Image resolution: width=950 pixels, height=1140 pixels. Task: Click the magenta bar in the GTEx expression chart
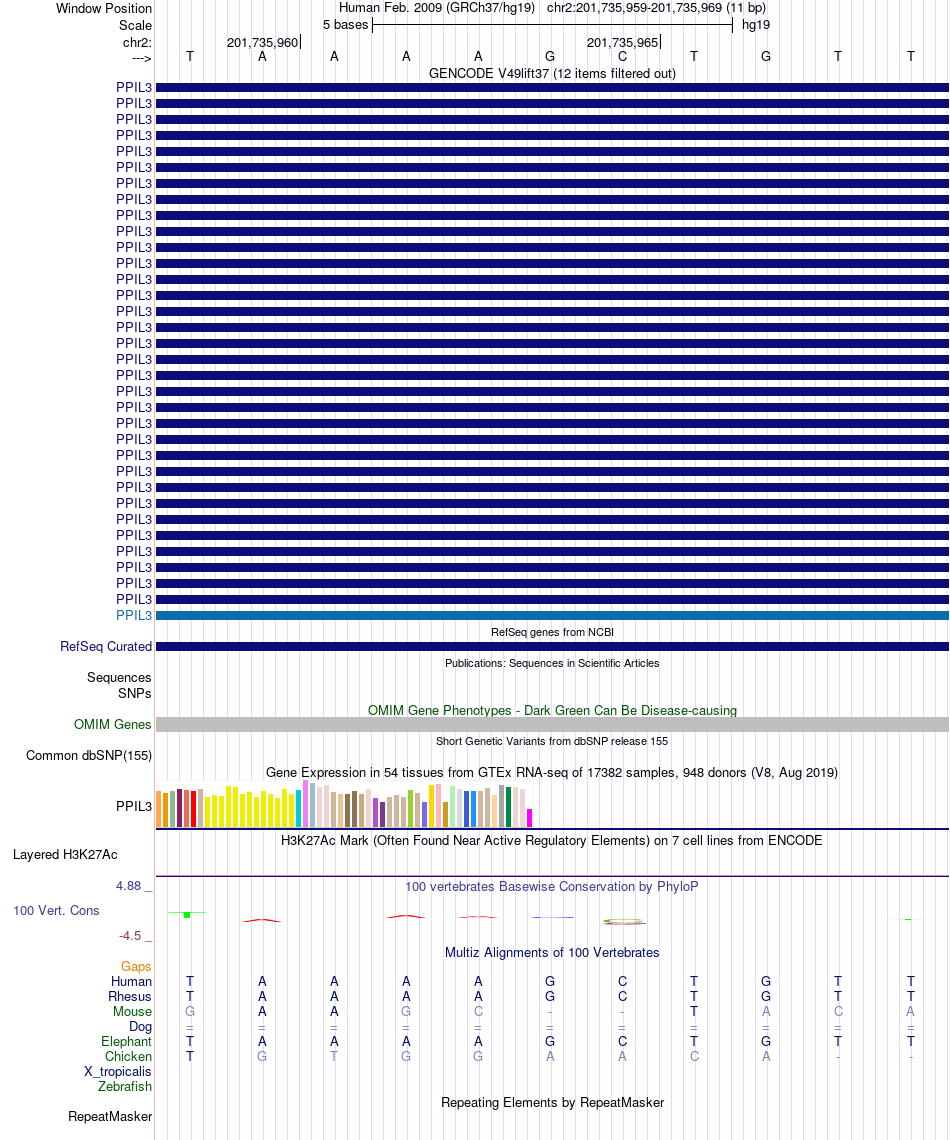point(530,818)
